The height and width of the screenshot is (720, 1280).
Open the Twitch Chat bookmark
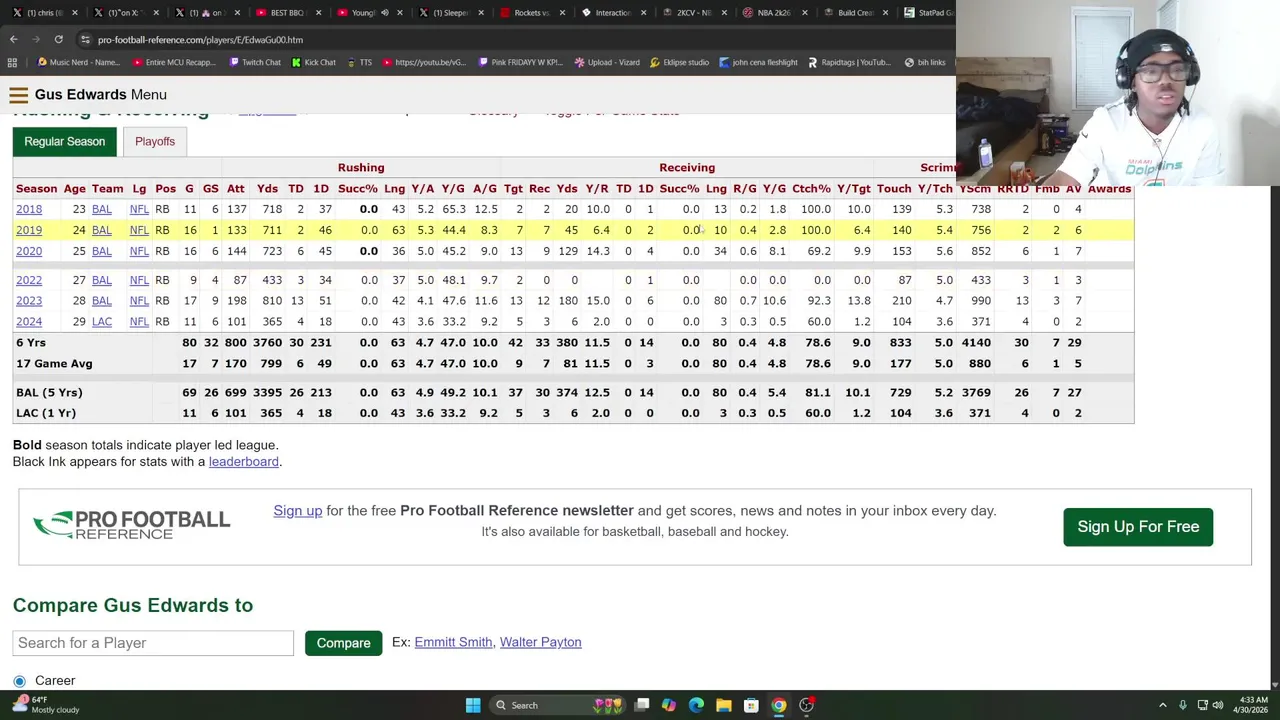pyautogui.click(x=254, y=62)
